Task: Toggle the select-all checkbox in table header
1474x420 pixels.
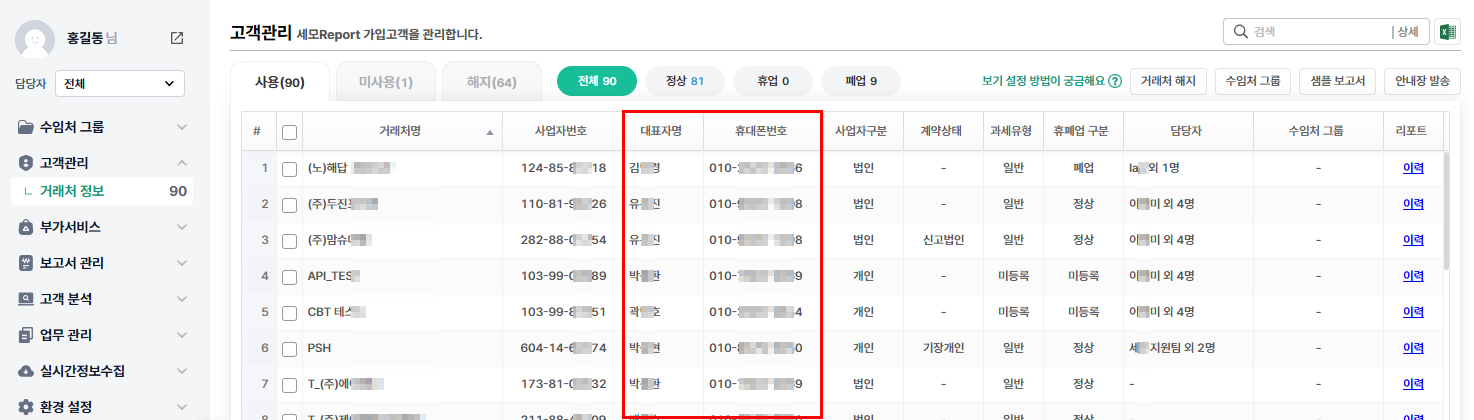Action: click(290, 131)
